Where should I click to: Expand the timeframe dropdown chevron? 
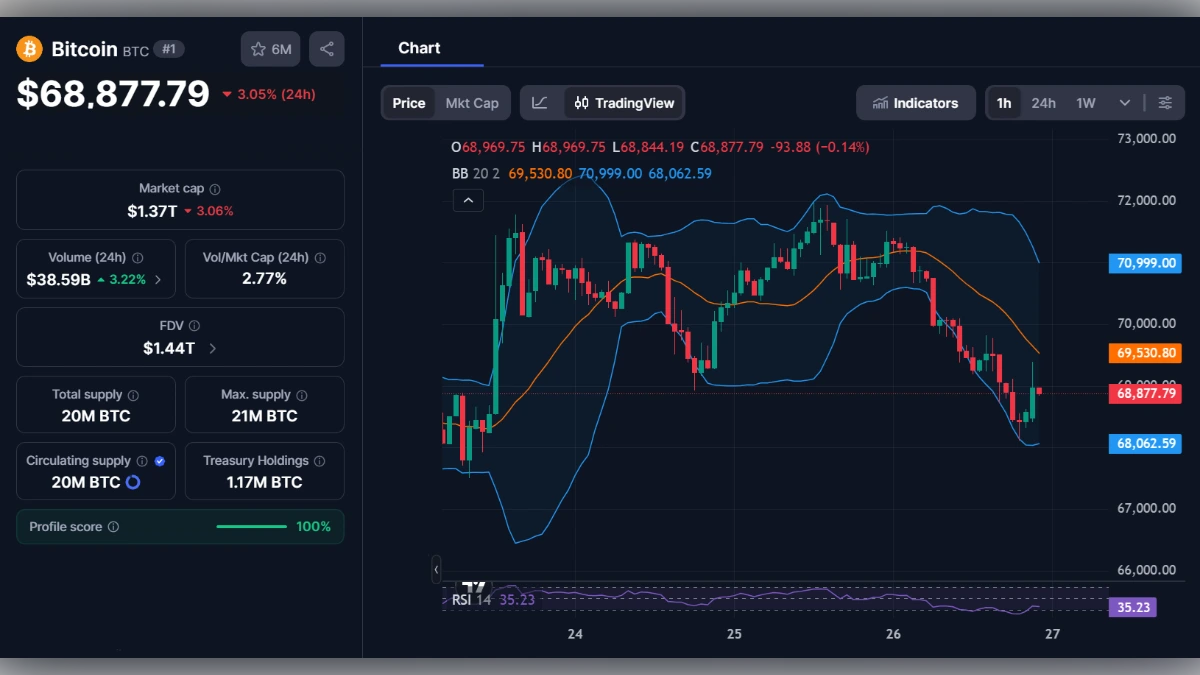[x=1124, y=102]
